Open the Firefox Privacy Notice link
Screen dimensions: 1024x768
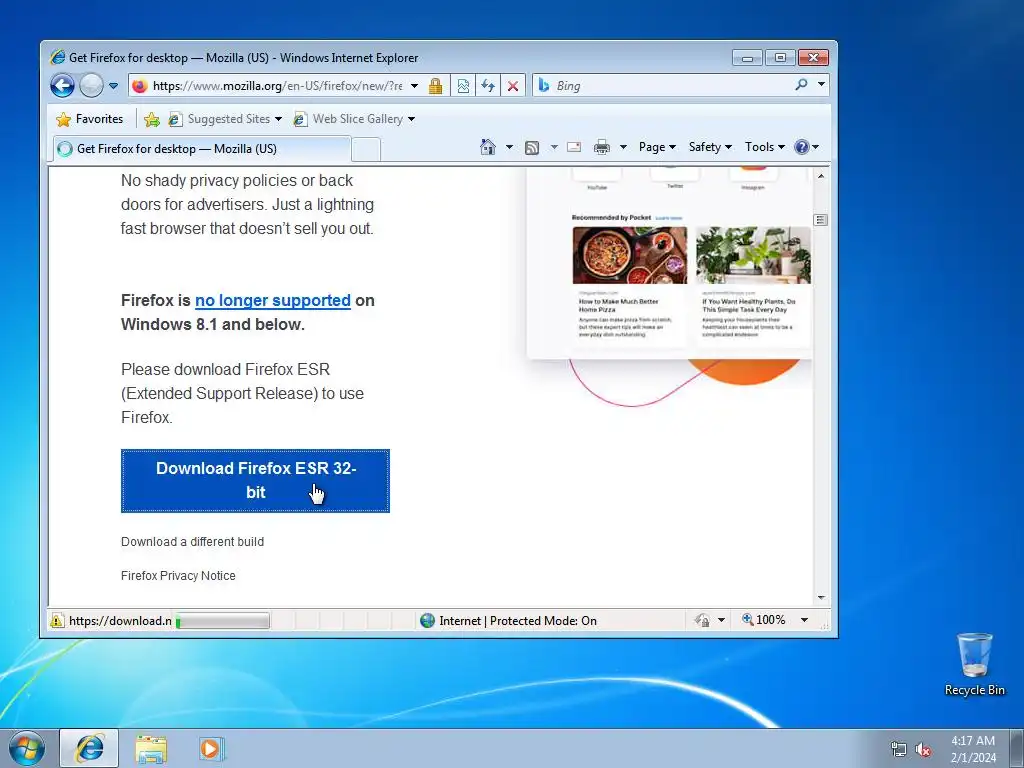click(178, 576)
